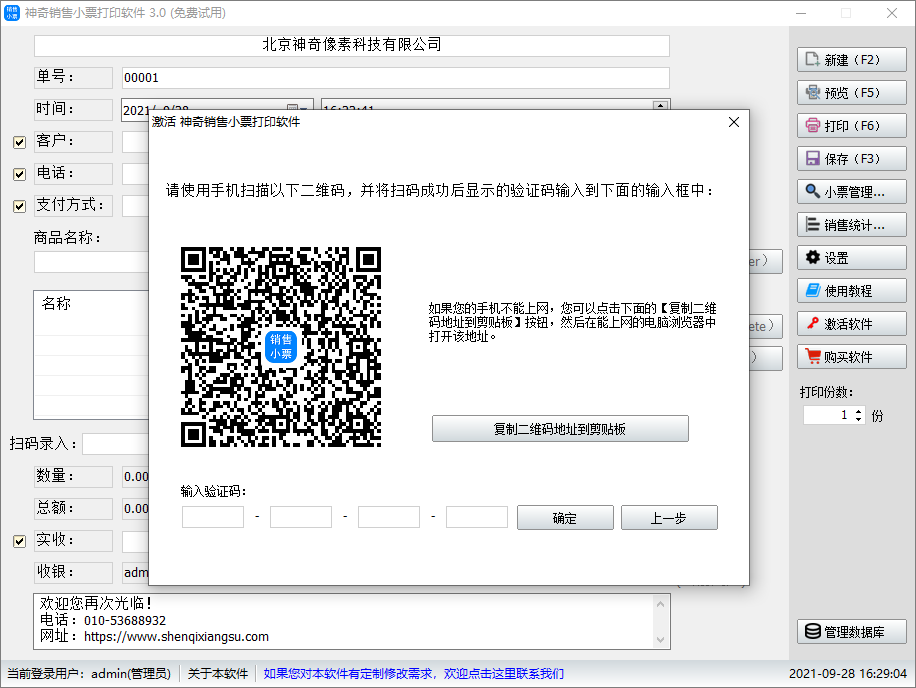The image size is (916, 688).
Task: Click the time spinner arrow in main window
Action: (x=660, y=105)
